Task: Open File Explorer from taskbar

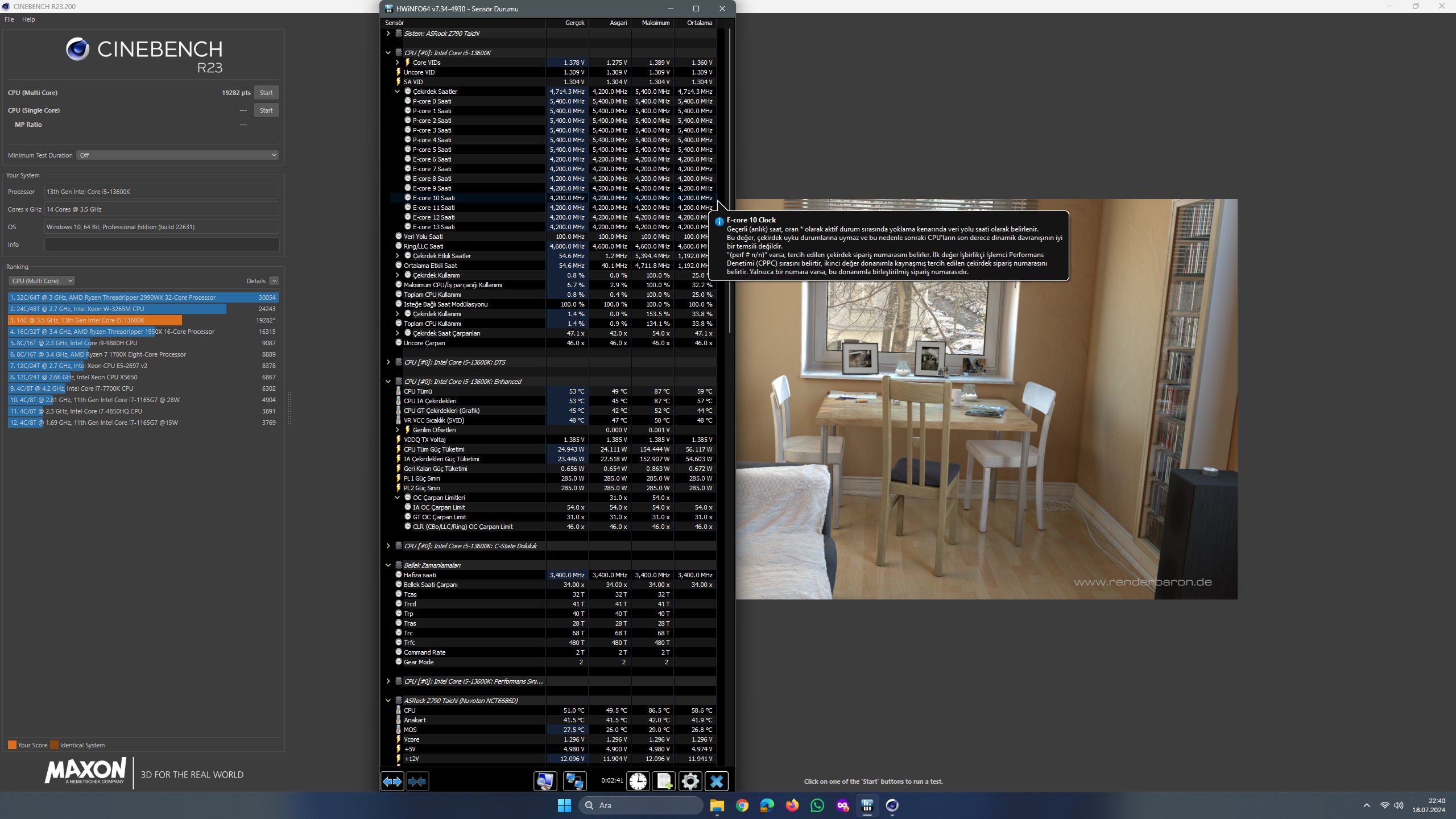Action: pyautogui.click(x=717, y=805)
